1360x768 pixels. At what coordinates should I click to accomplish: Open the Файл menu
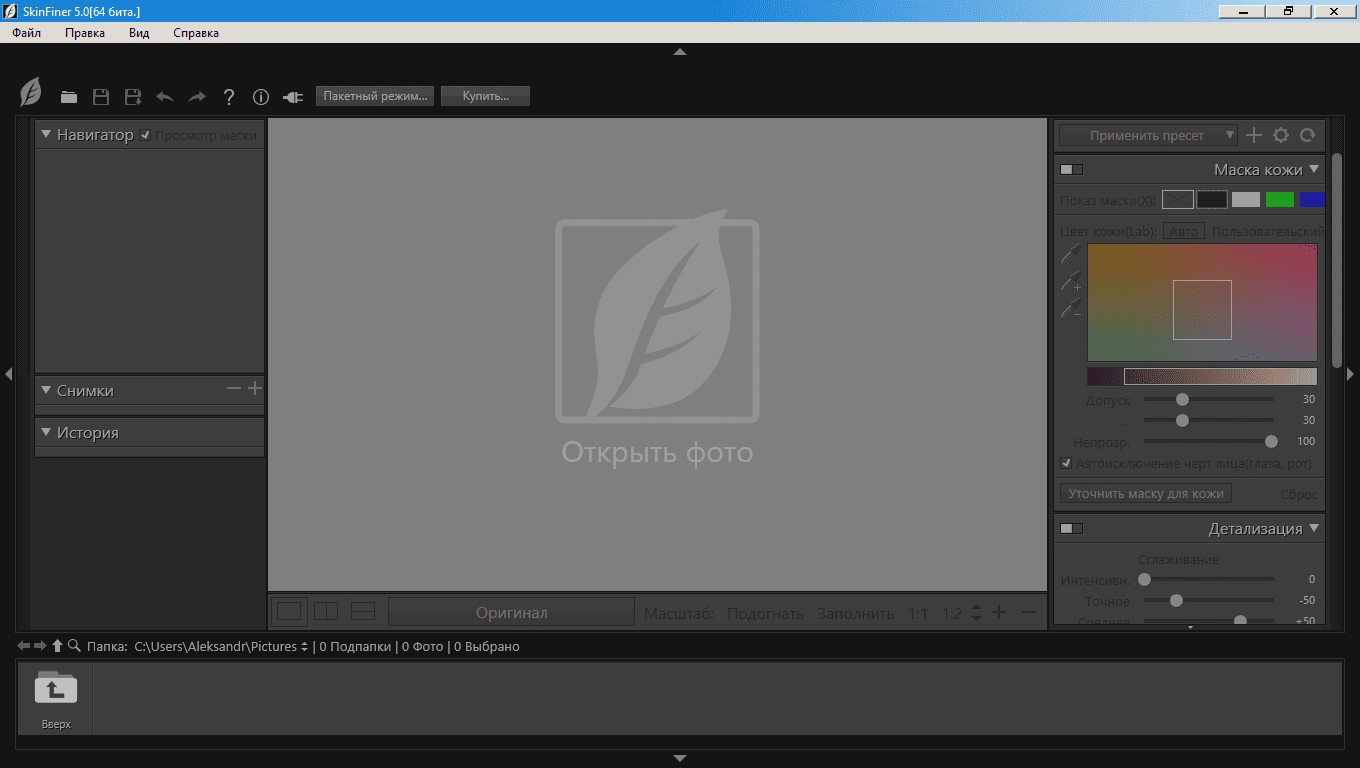(x=27, y=33)
